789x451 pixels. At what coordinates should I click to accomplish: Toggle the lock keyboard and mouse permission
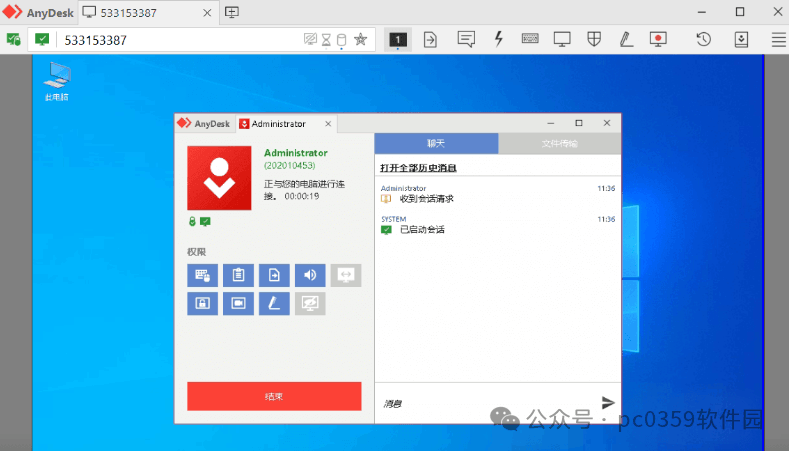[x=202, y=303]
